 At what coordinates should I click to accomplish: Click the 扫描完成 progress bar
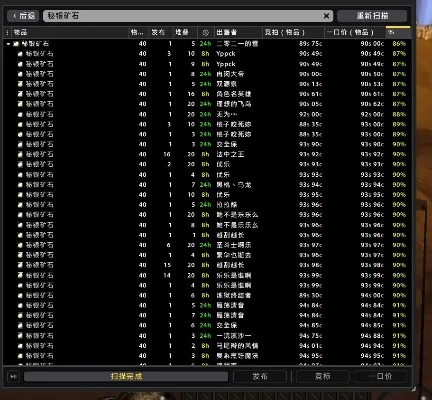(126, 377)
